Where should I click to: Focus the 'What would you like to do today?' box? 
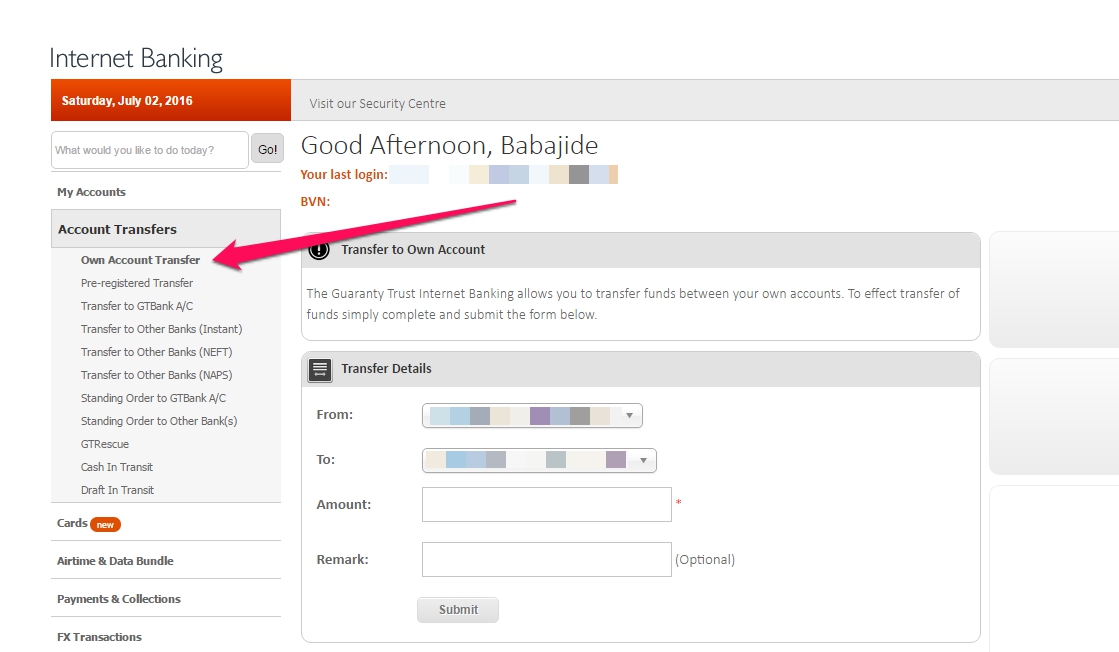tap(150, 150)
